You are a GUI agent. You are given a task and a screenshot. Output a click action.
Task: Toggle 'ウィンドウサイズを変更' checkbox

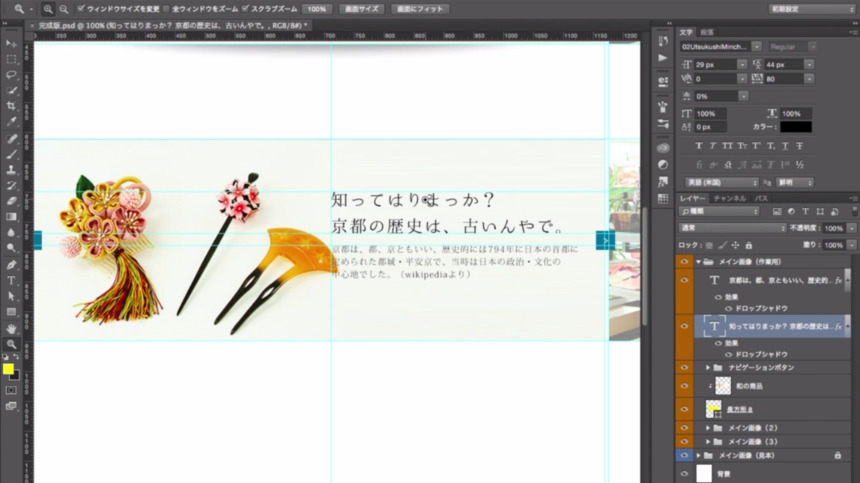pos(81,9)
